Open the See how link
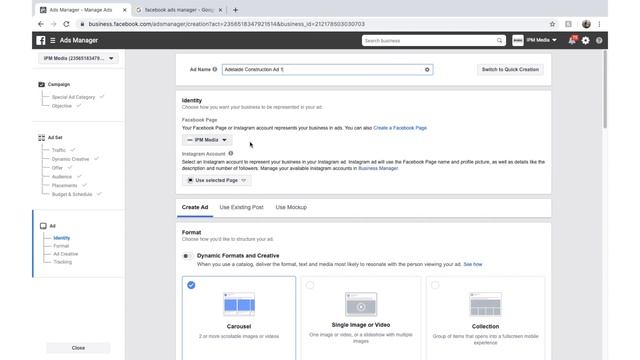 pyautogui.click(x=473, y=264)
